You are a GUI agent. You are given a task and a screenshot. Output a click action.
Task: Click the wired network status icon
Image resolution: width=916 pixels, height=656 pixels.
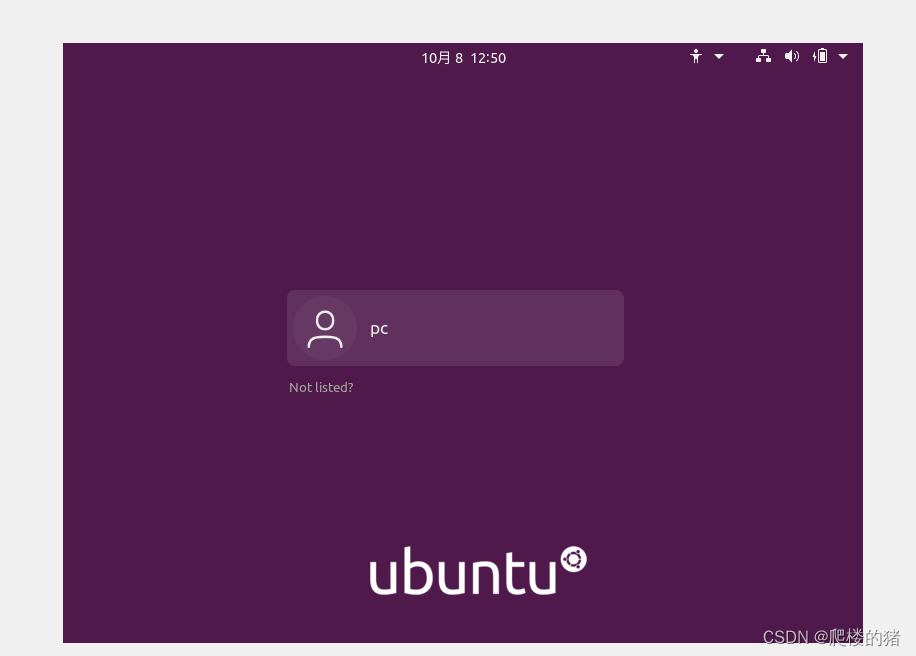(x=763, y=56)
